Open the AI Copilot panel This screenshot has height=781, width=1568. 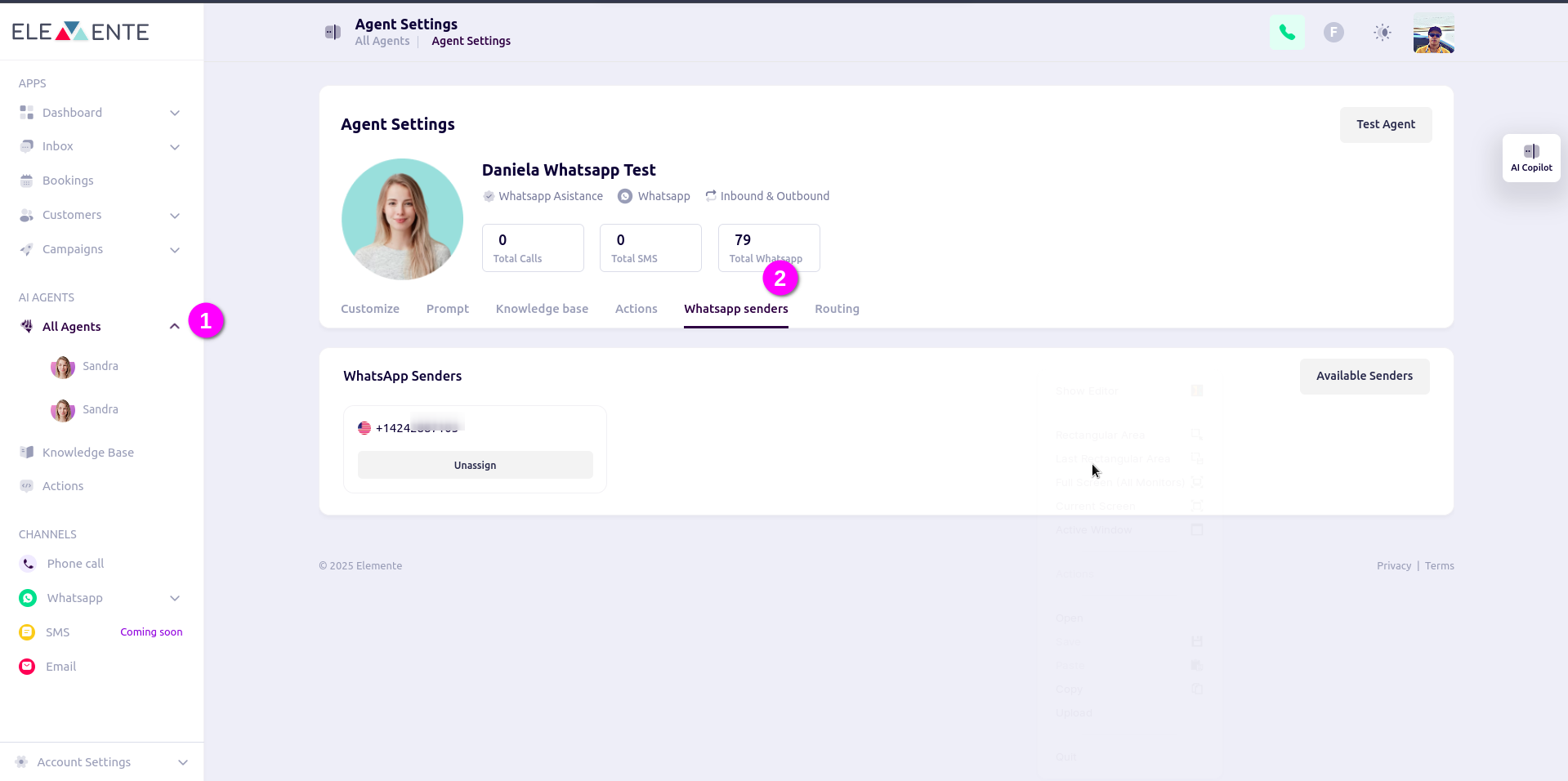tap(1531, 158)
